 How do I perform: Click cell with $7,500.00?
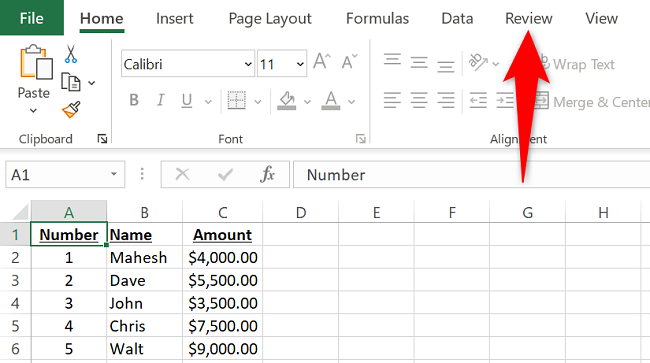click(x=223, y=326)
